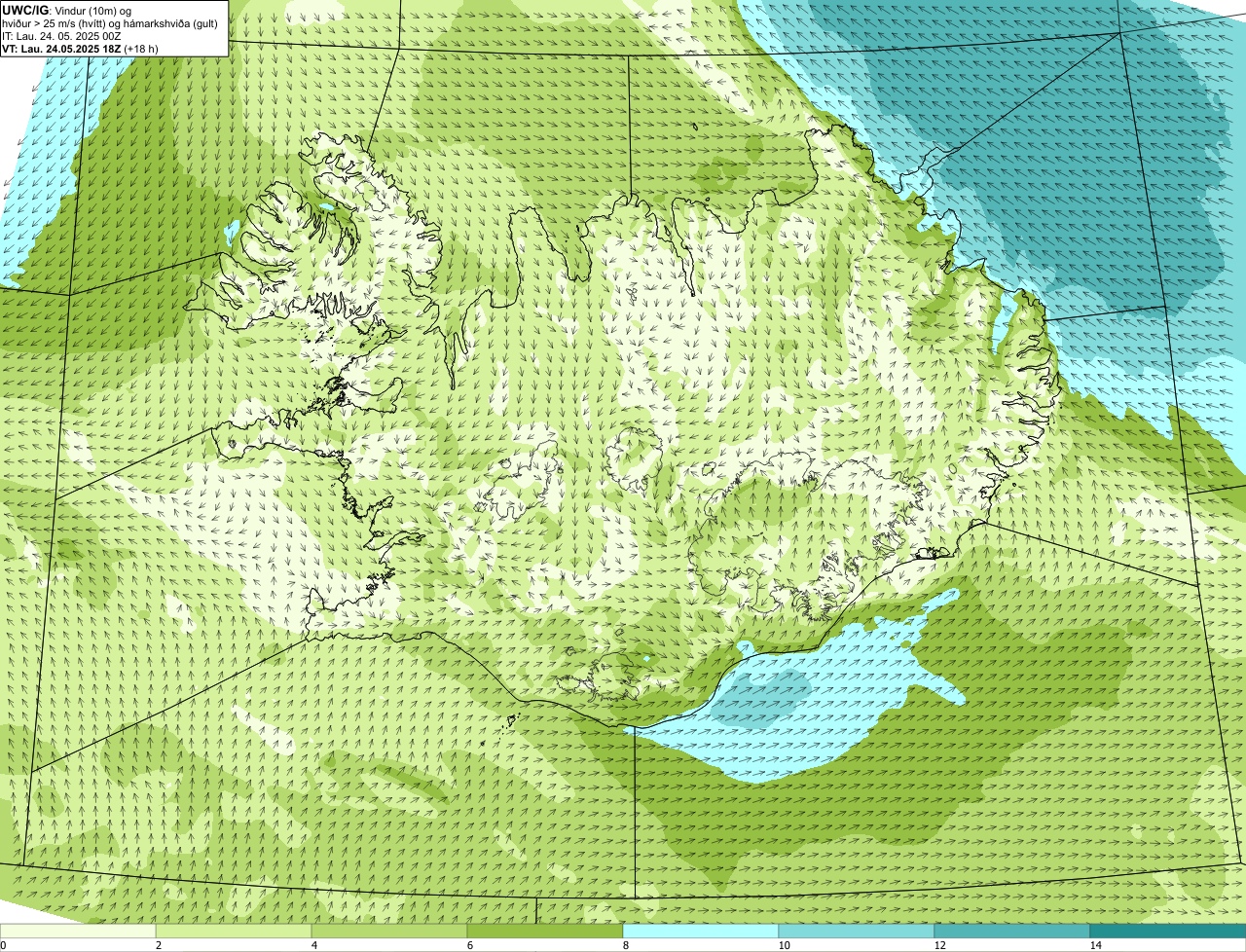The image size is (1246, 952).
Task: Select the darkest teal colorbar segment above 14
Action: (x=1168, y=931)
